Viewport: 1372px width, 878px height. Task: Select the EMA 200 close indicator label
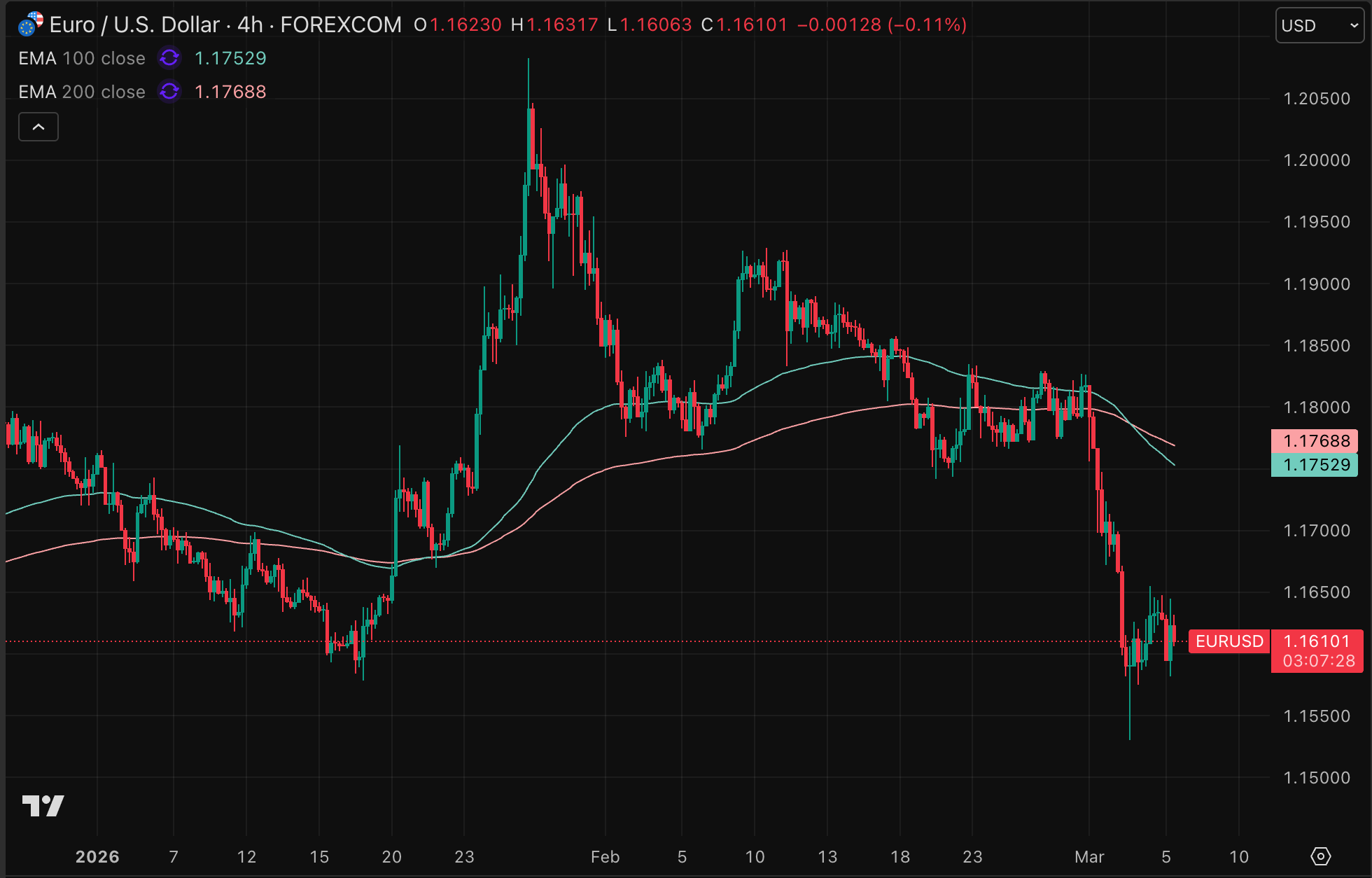tap(82, 92)
